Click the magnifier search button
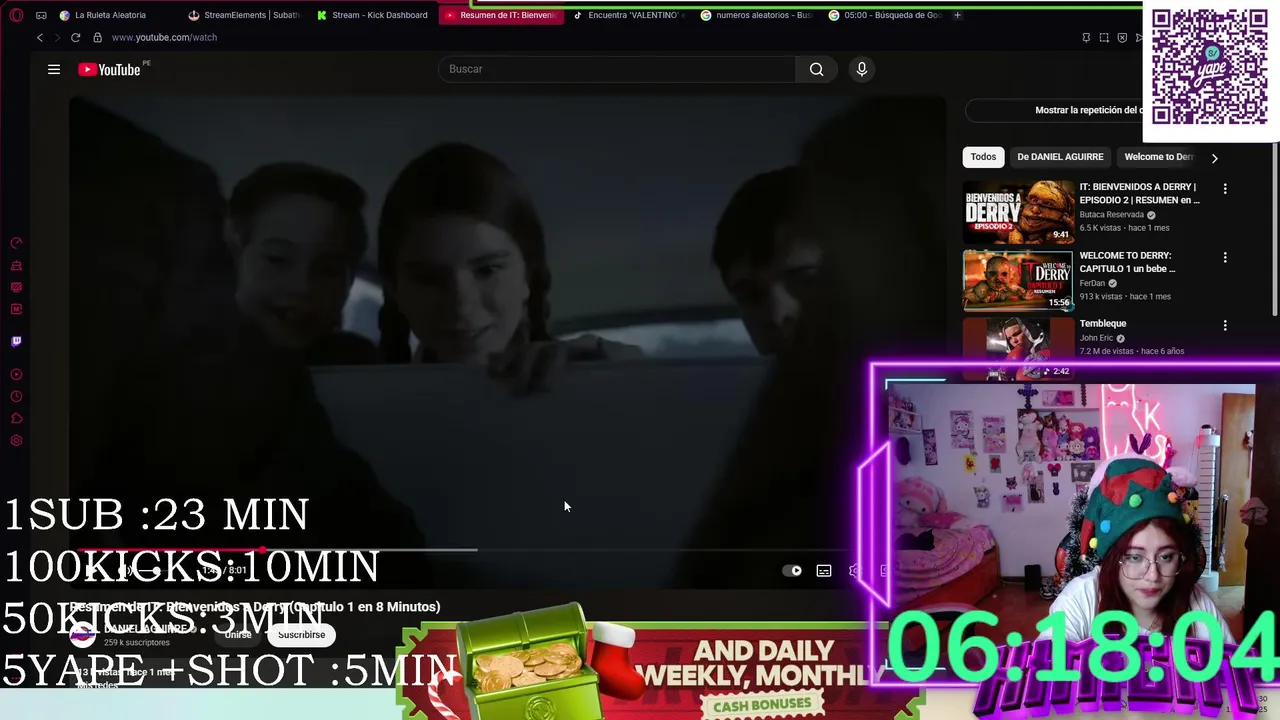1280x720 pixels. coord(816,69)
